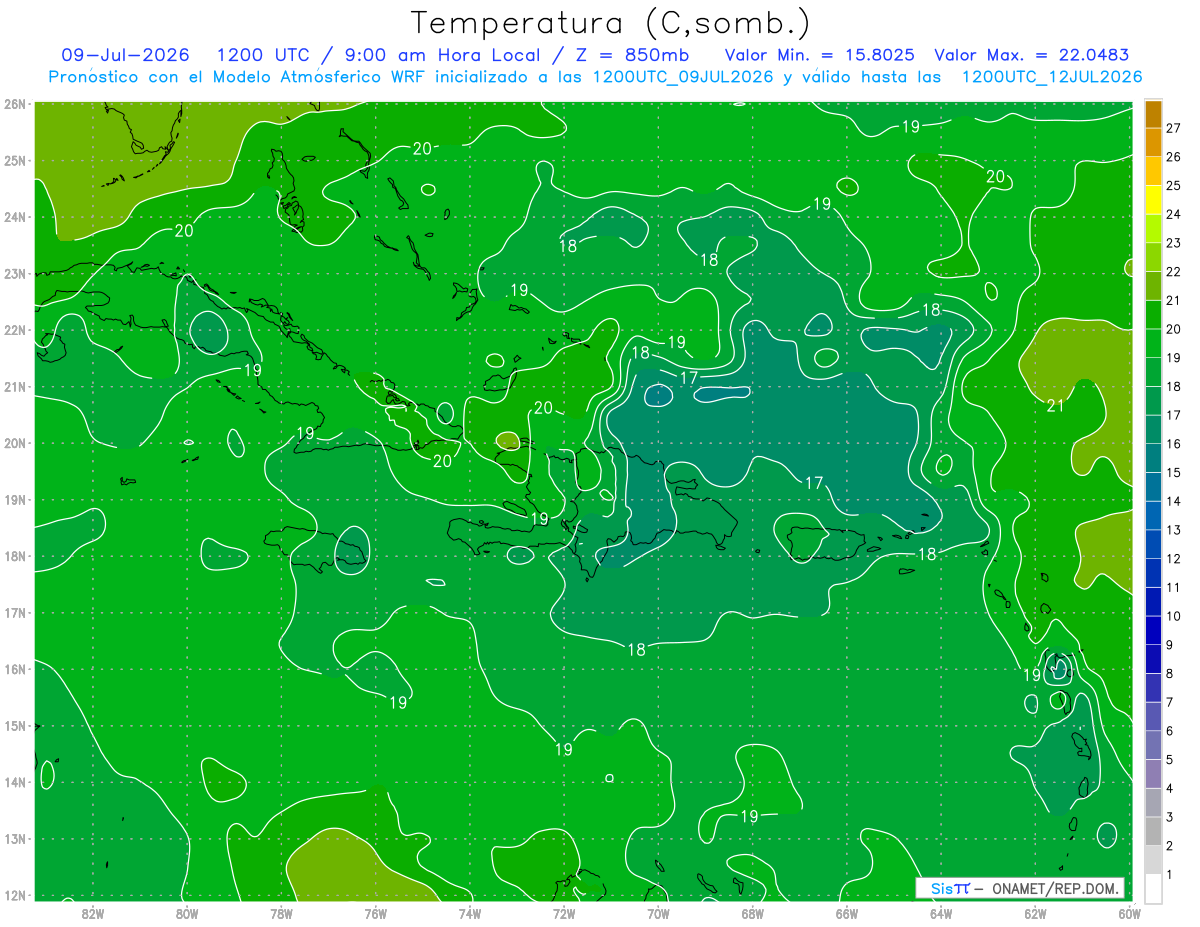Viewport: 1200px width, 927px height.
Task: Pick the lavender swatch between 4 and 5
Action: pos(1153,774)
